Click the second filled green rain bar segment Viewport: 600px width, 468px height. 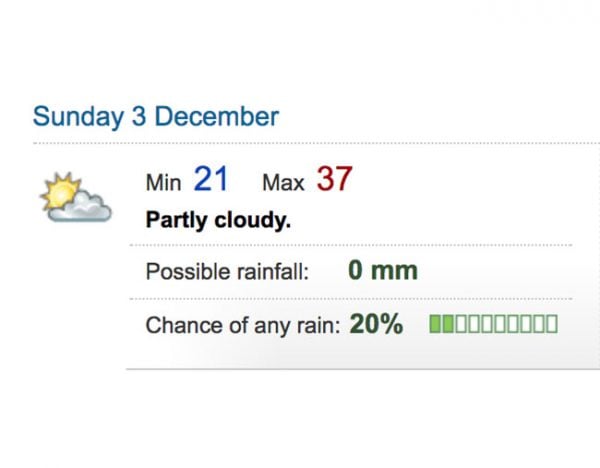[x=448, y=324]
